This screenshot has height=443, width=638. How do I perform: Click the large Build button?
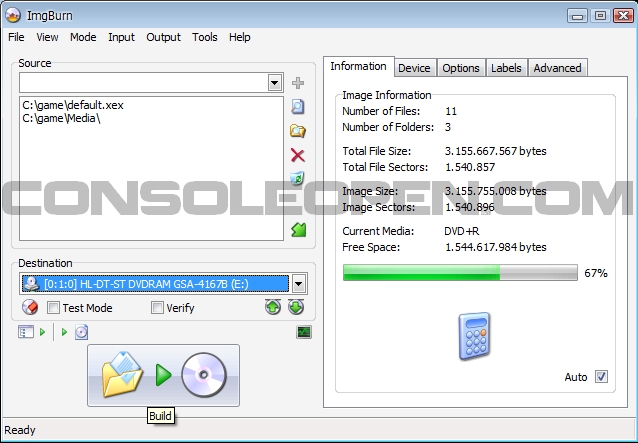click(164, 375)
